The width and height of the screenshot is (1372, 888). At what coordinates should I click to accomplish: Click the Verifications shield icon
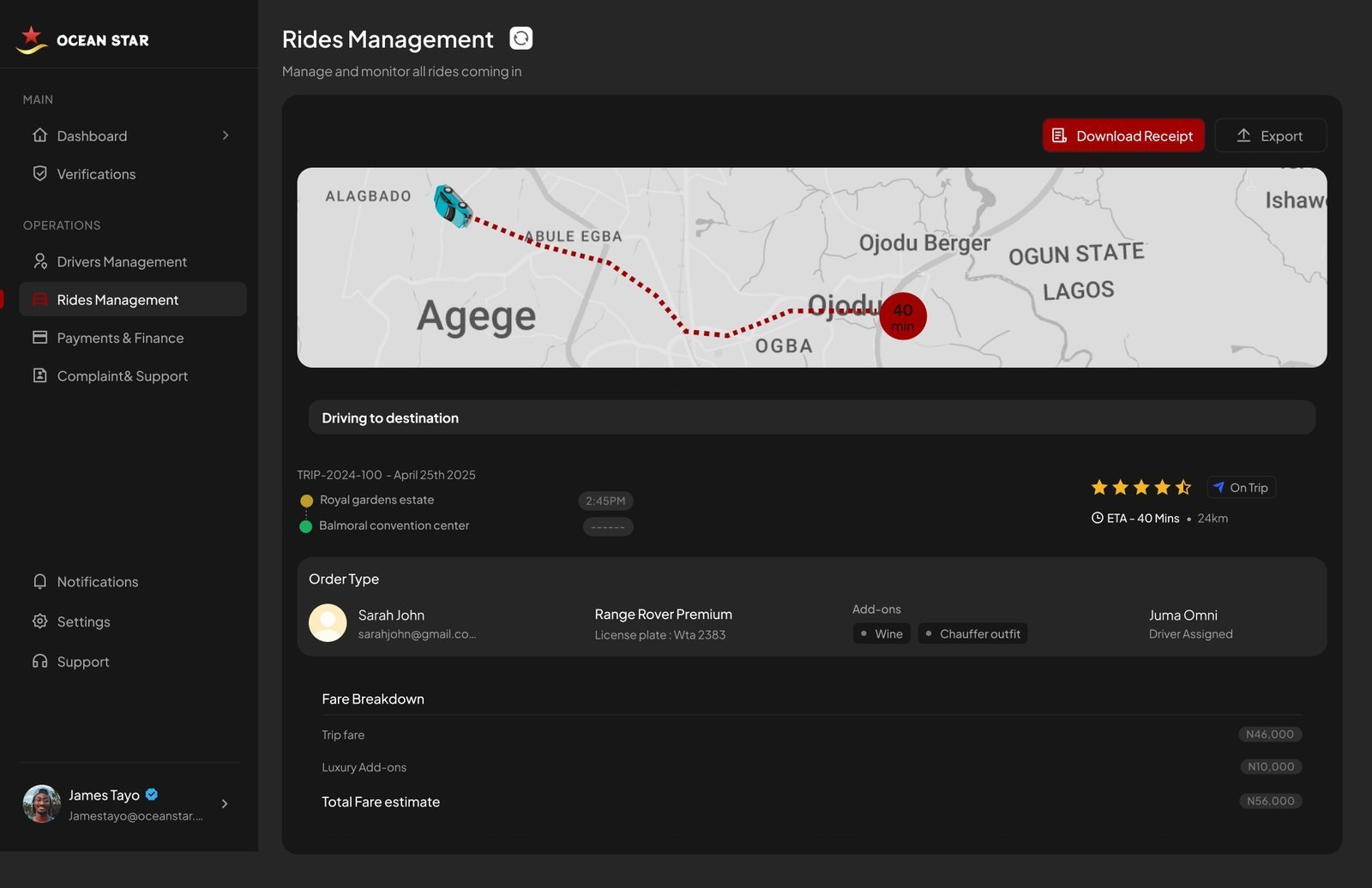[x=39, y=173]
